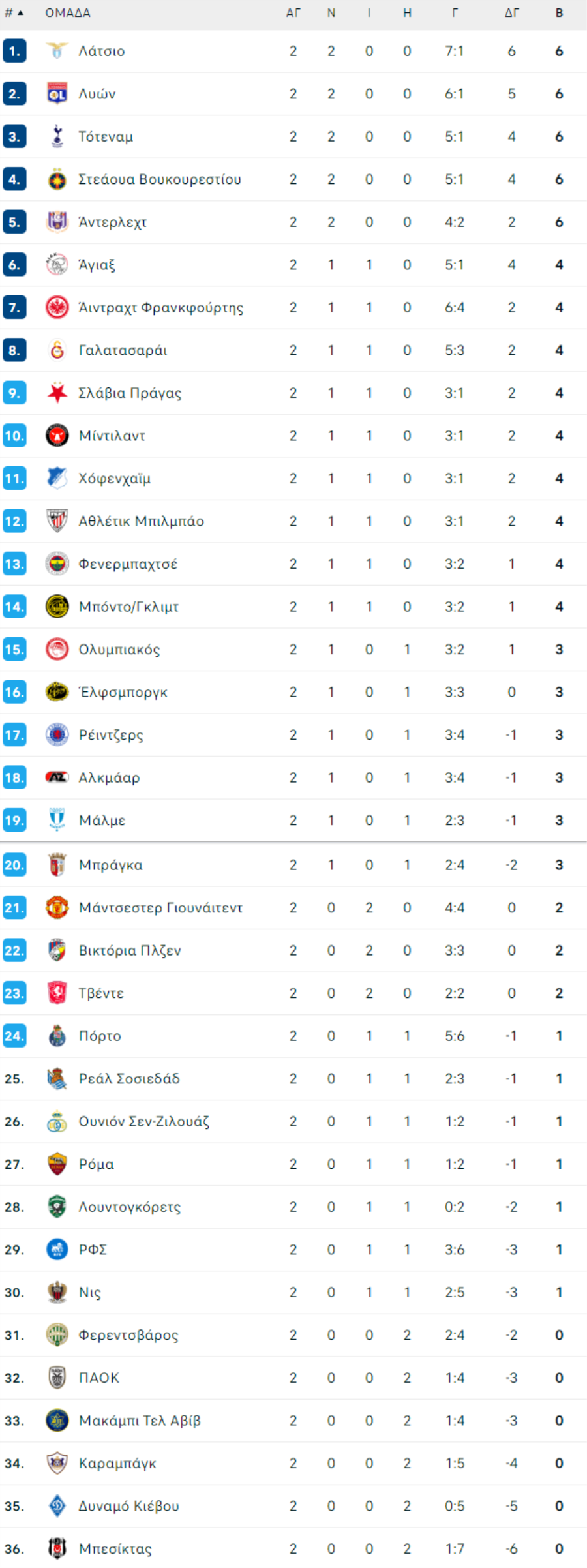Click the rank 1 position badge
Image resolution: width=587 pixels, height=1568 pixels.
pos(14,51)
